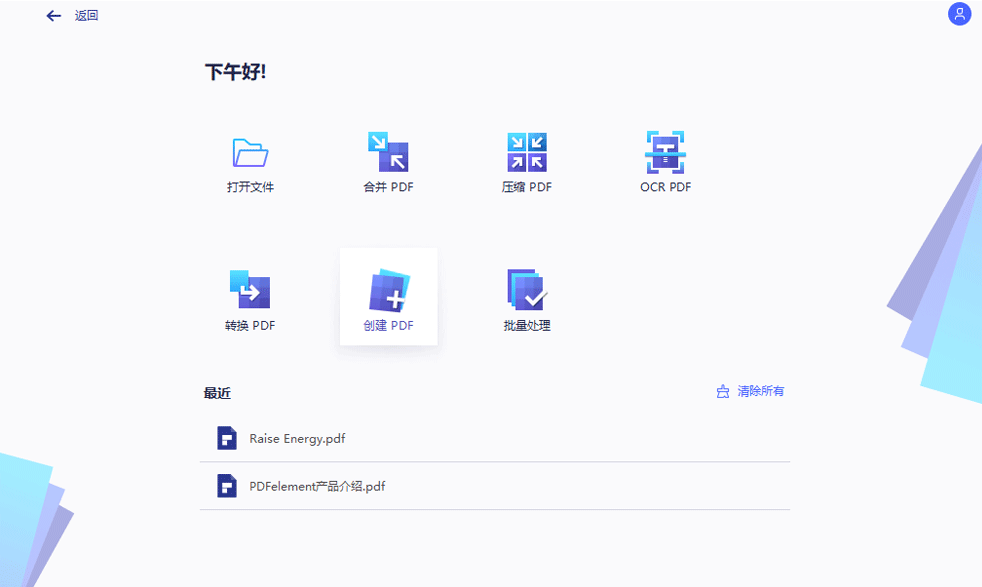Click the file icon beside PDFelement产品介绍.pdf

[x=227, y=486]
